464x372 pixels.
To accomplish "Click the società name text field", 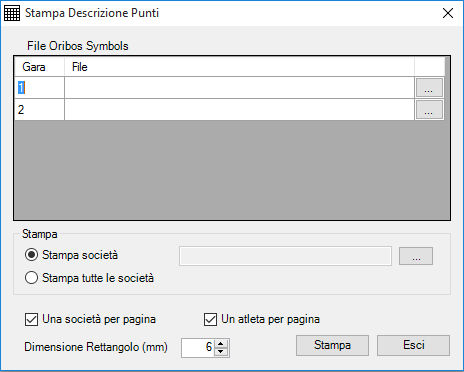I will [x=285, y=256].
